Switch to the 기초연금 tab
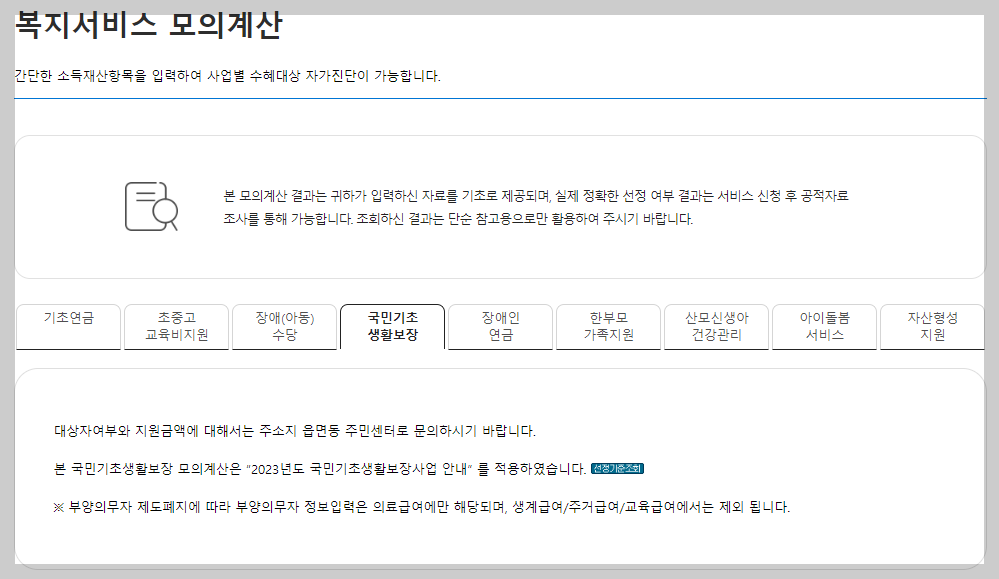 67,326
